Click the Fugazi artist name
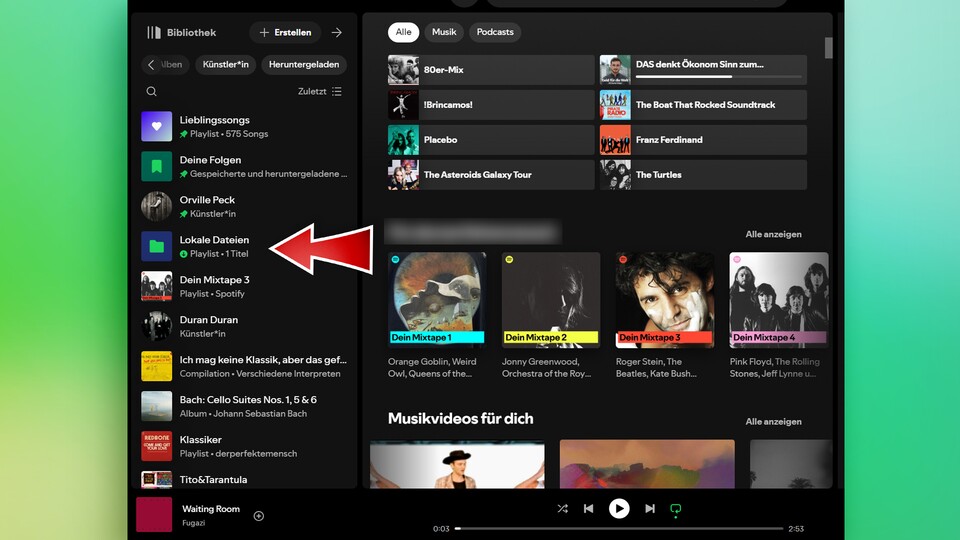960x540 pixels. click(193, 523)
